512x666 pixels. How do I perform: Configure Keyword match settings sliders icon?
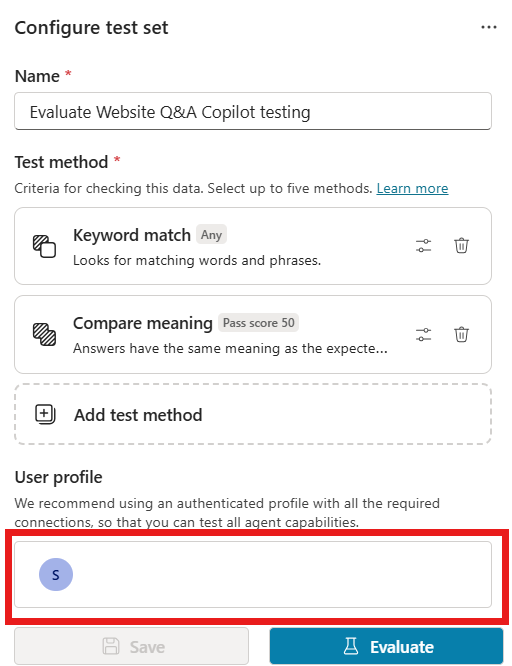coord(423,246)
